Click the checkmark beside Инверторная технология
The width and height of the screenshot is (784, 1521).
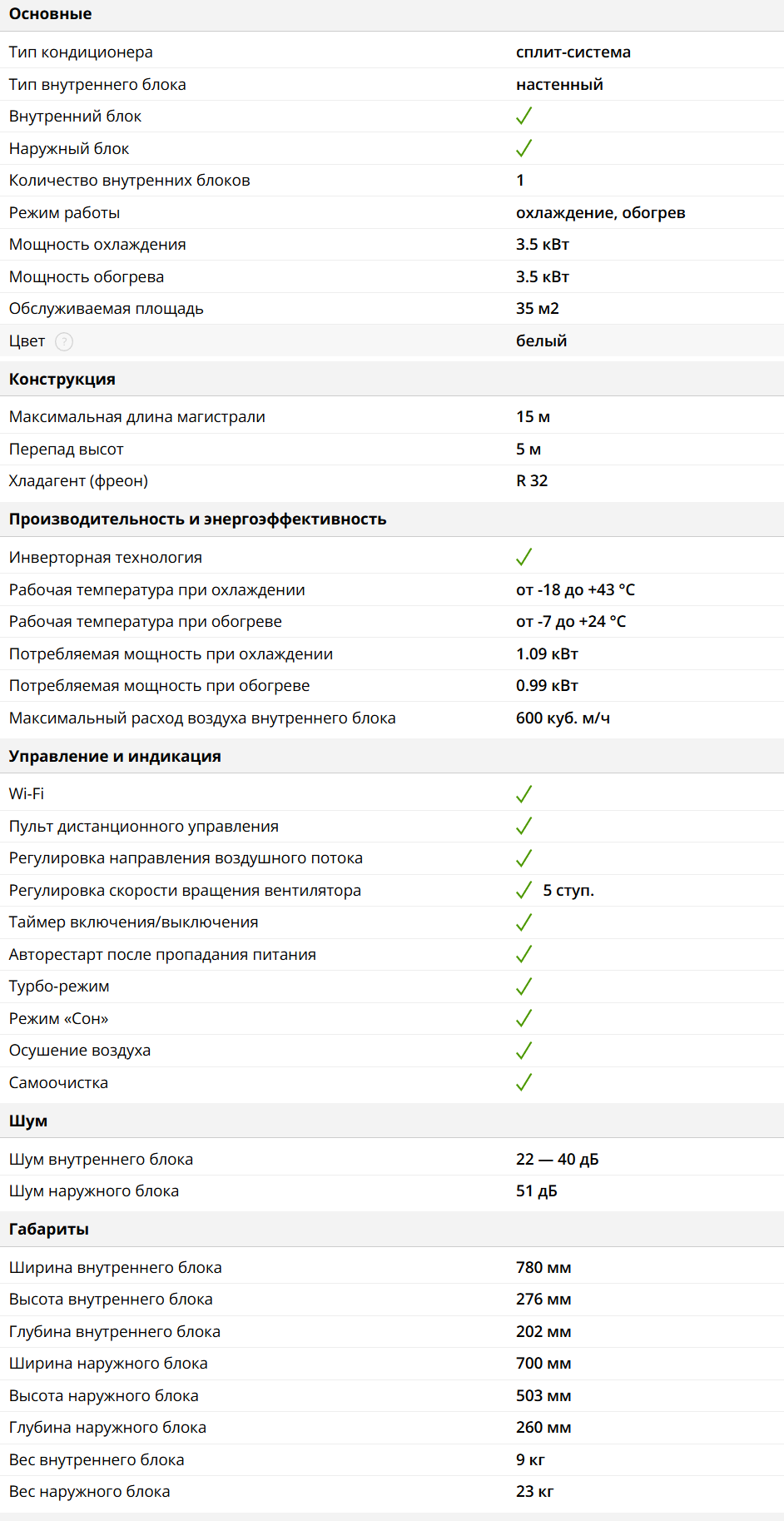(523, 557)
